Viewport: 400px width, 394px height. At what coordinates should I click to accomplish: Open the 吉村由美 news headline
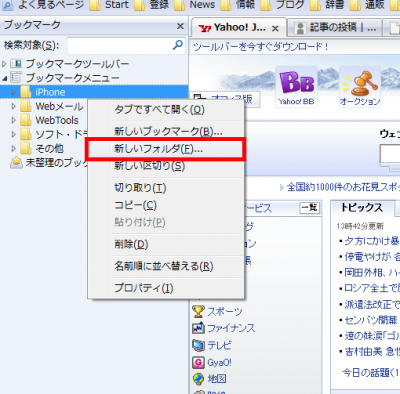pos(372,352)
